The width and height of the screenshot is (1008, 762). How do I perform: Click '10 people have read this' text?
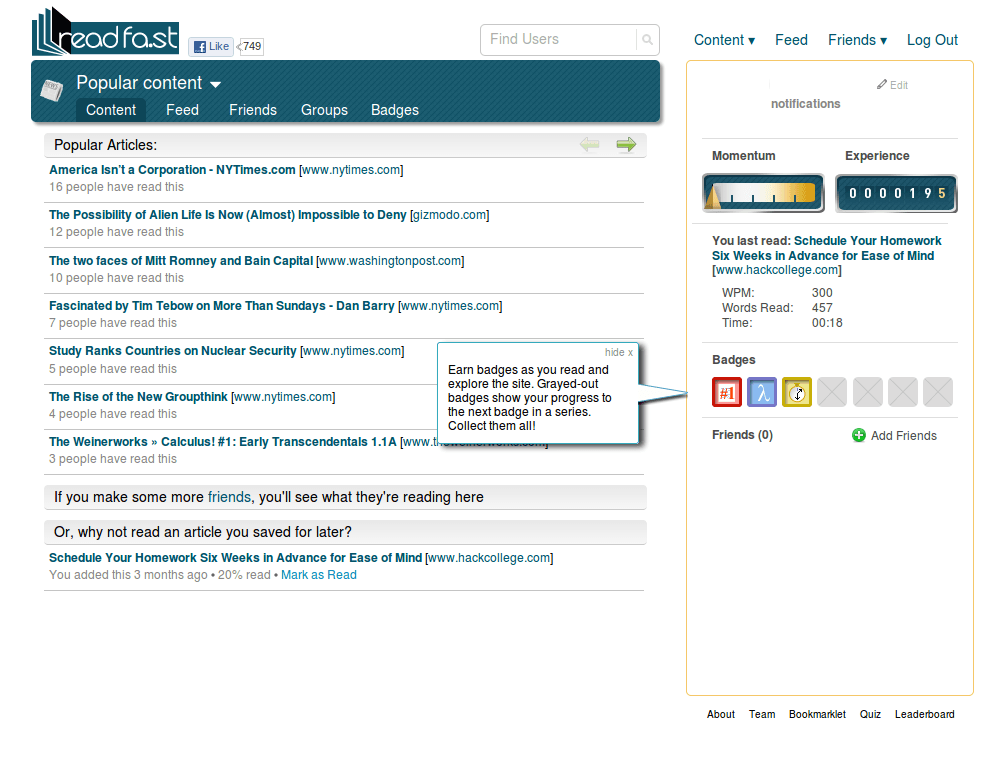click(116, 278)
